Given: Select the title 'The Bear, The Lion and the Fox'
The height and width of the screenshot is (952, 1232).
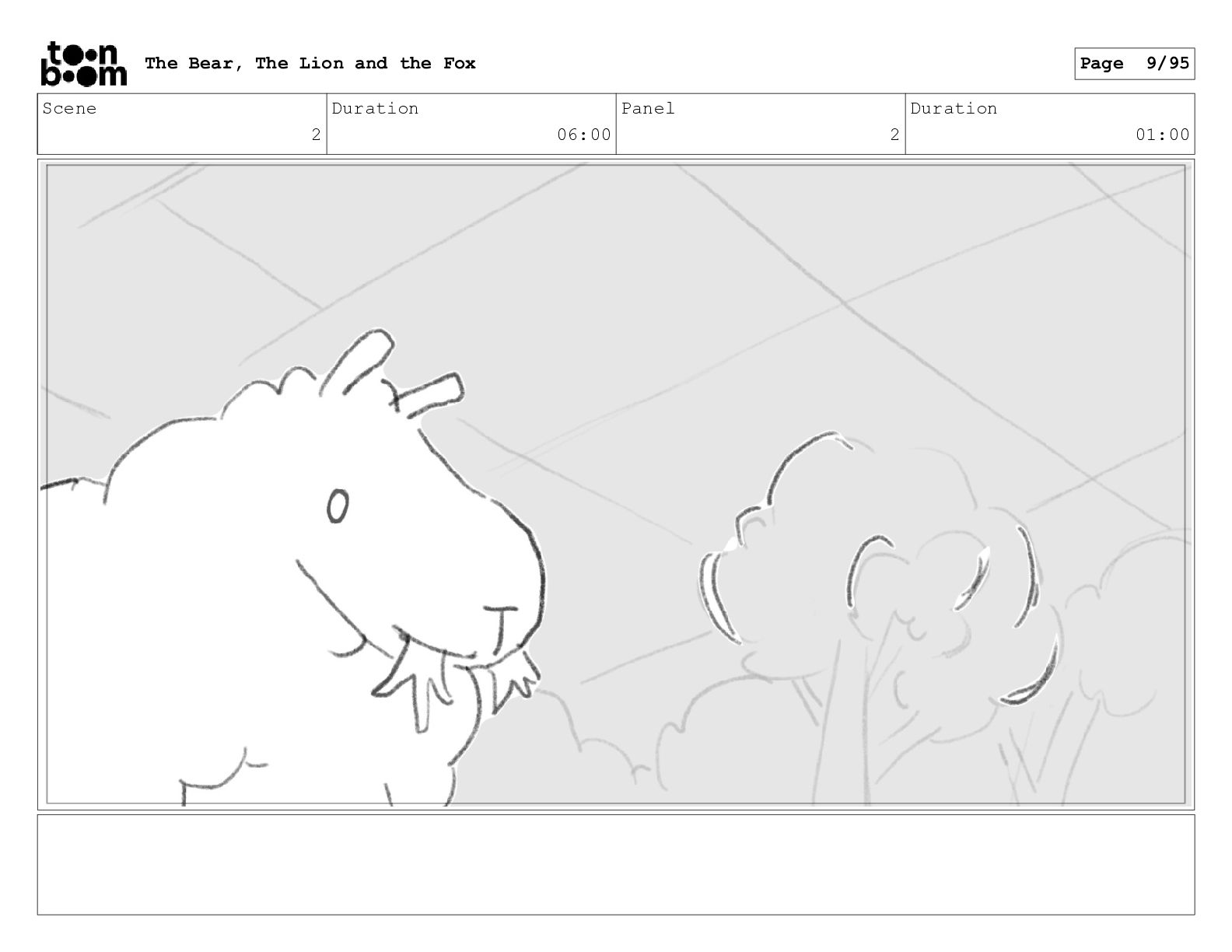Looking at the screenshot, I should point(310,63).
